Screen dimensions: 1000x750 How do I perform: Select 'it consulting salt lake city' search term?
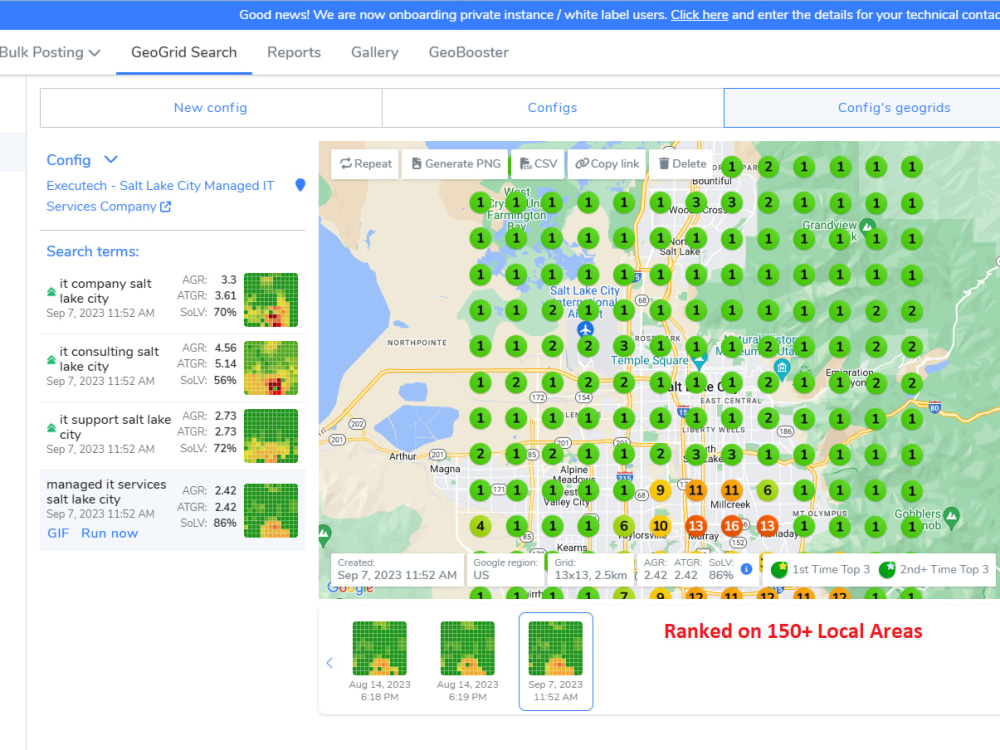pos(109,359)
